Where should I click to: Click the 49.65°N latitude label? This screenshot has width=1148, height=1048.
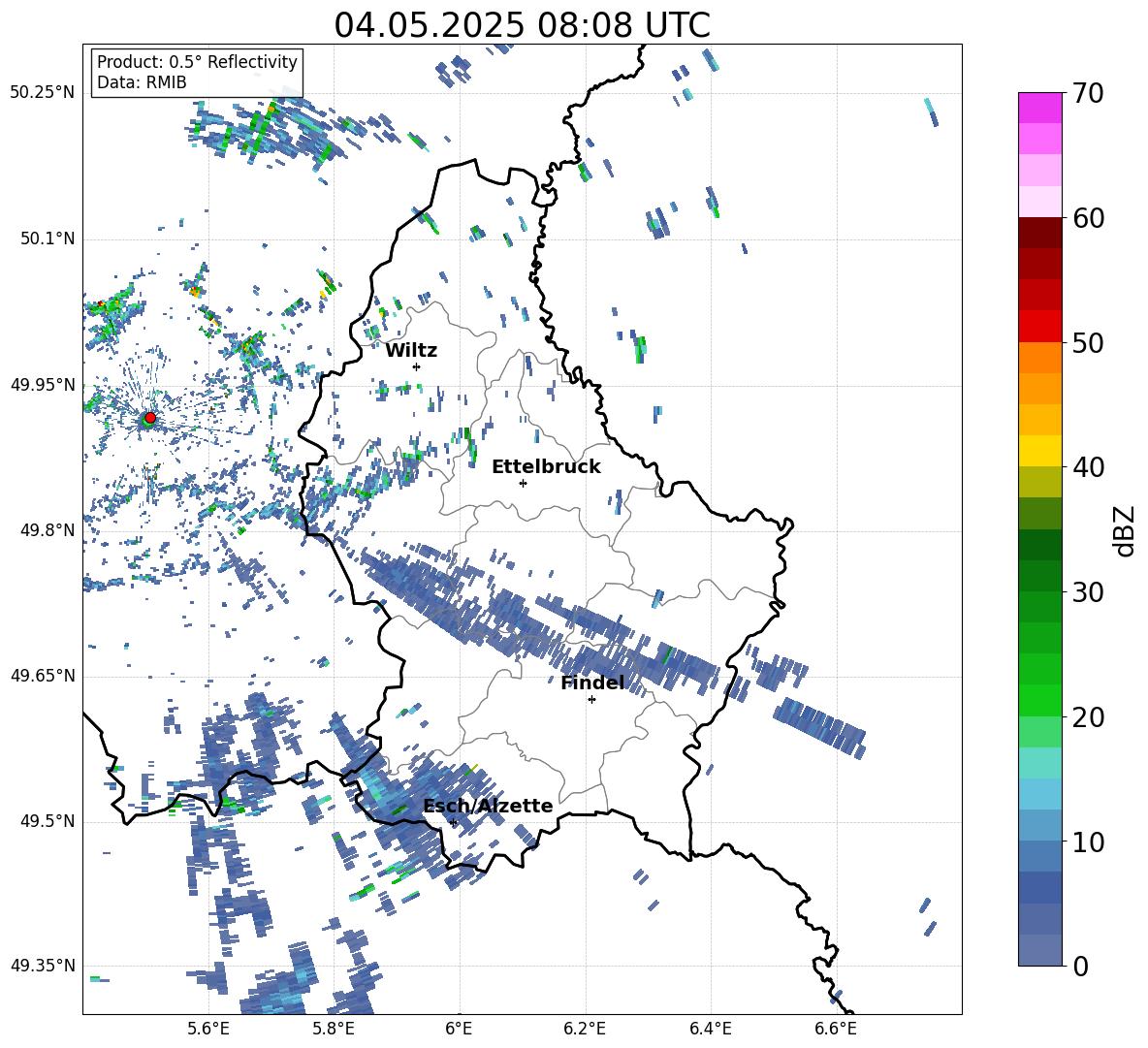point(43,675)
